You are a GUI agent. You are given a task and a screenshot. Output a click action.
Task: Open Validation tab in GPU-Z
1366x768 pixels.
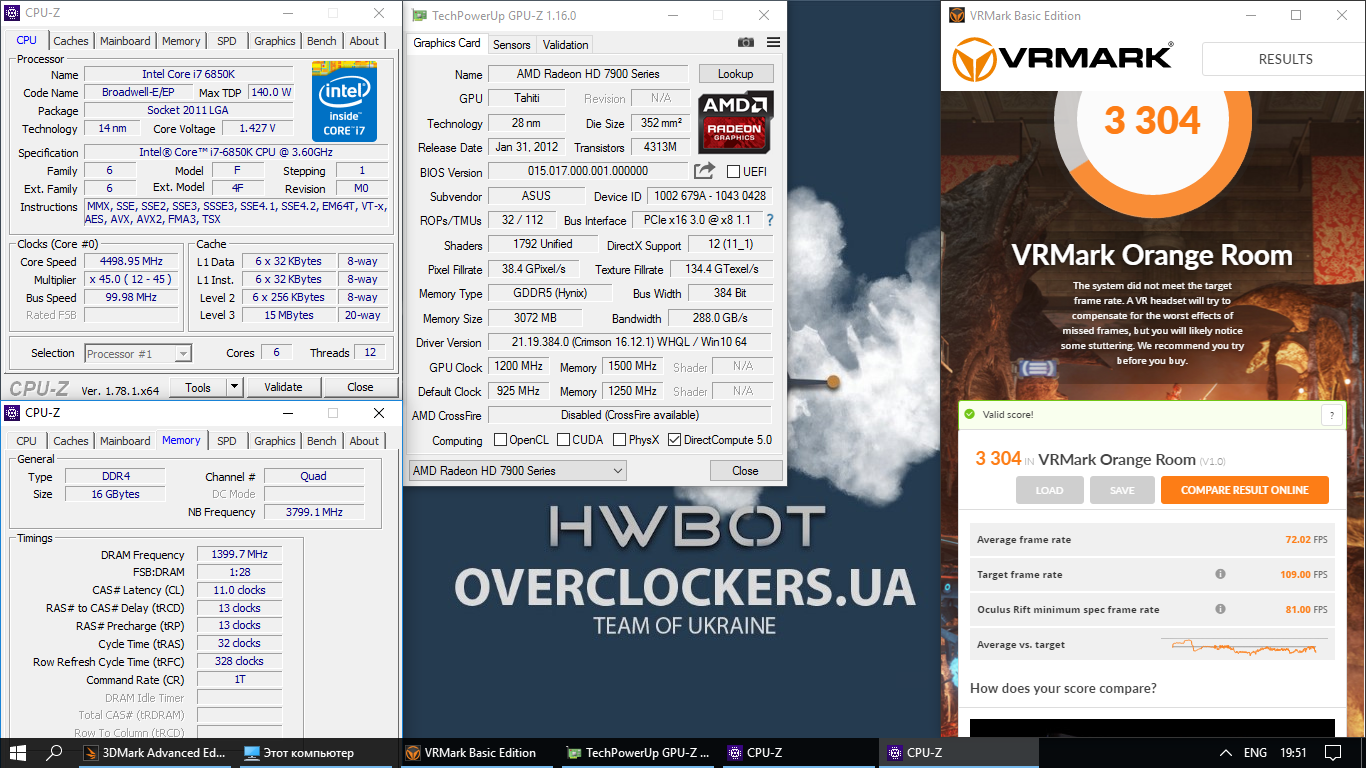pyautogui.click(x=566, y=44)
